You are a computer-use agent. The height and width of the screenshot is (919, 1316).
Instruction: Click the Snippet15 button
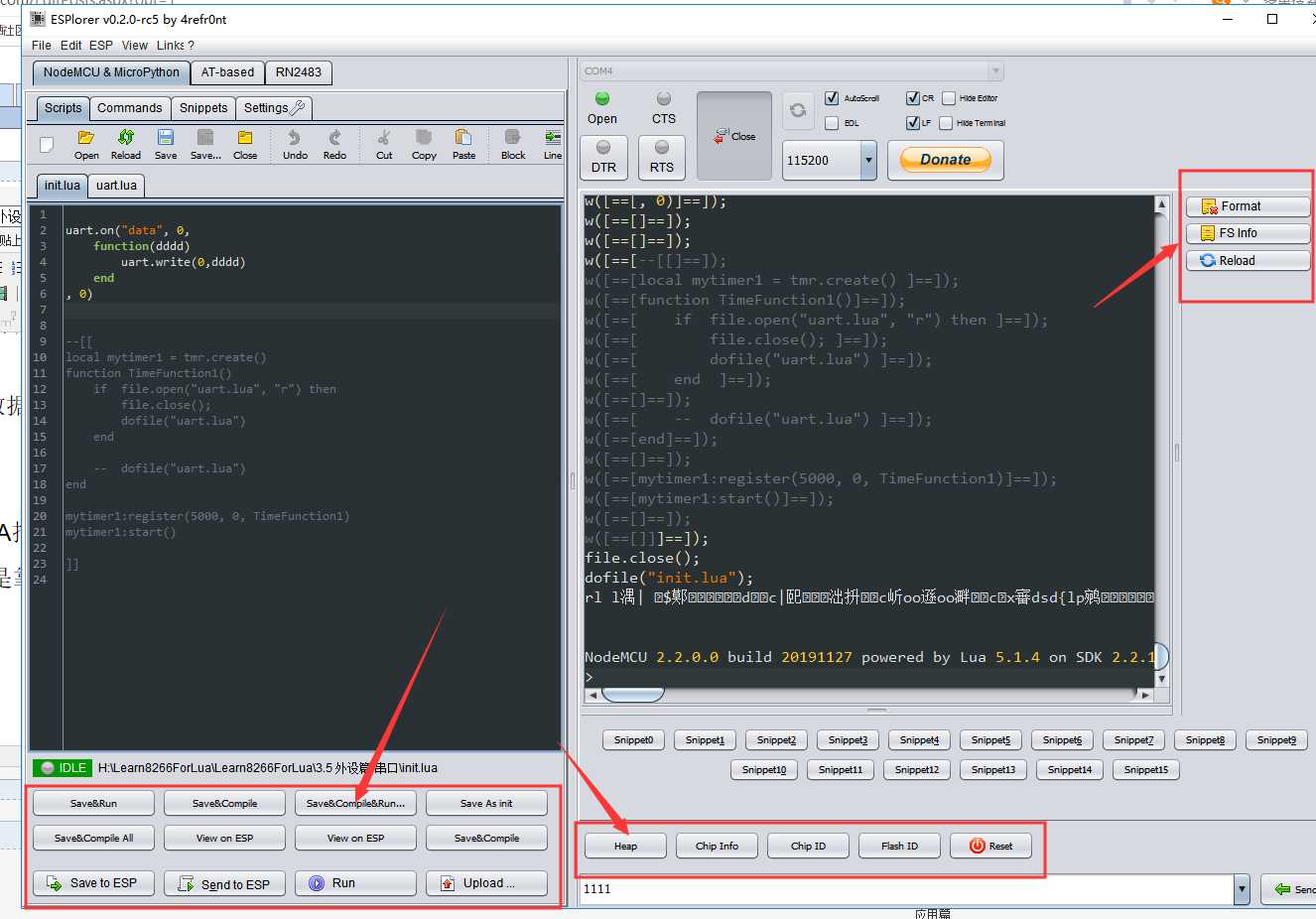[x=1146, y=769]
